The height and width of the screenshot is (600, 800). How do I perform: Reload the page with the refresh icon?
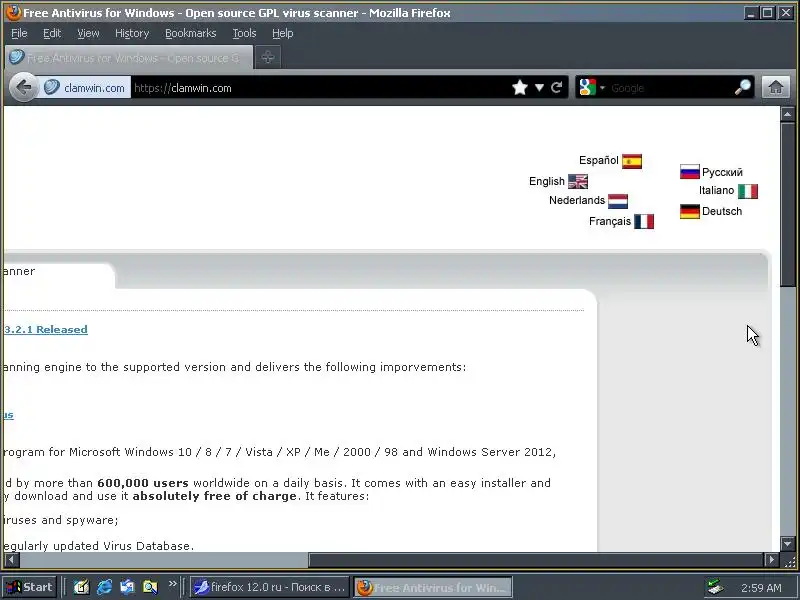point(557,88)
